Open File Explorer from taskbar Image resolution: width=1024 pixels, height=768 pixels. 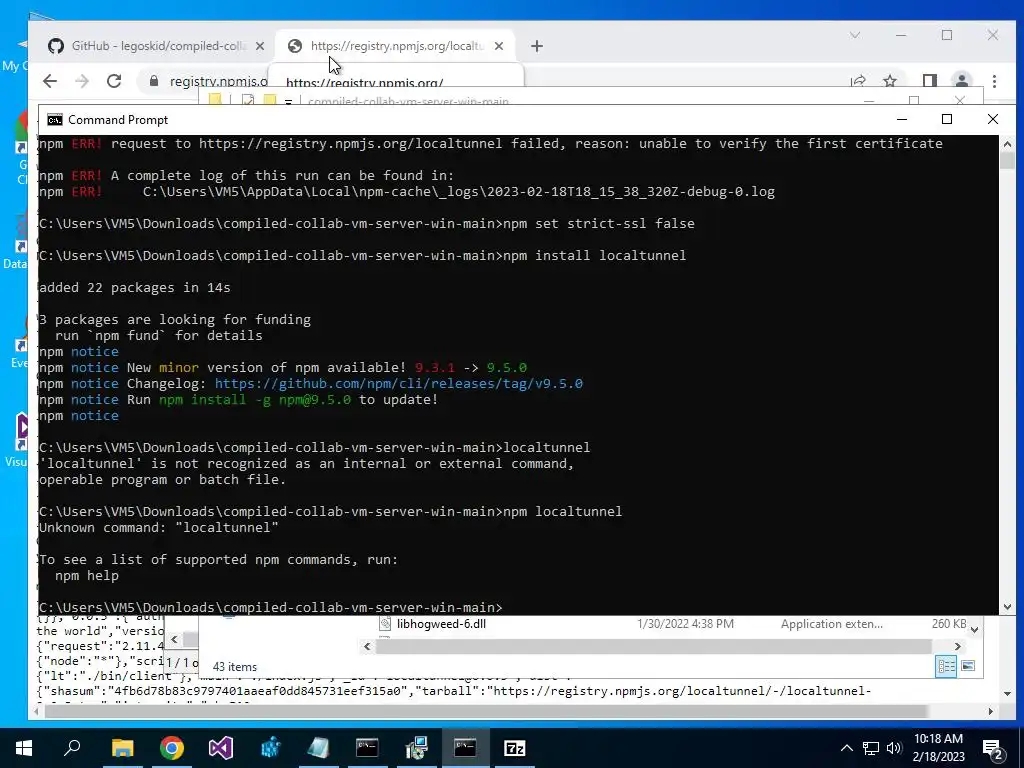click(122, 748)
